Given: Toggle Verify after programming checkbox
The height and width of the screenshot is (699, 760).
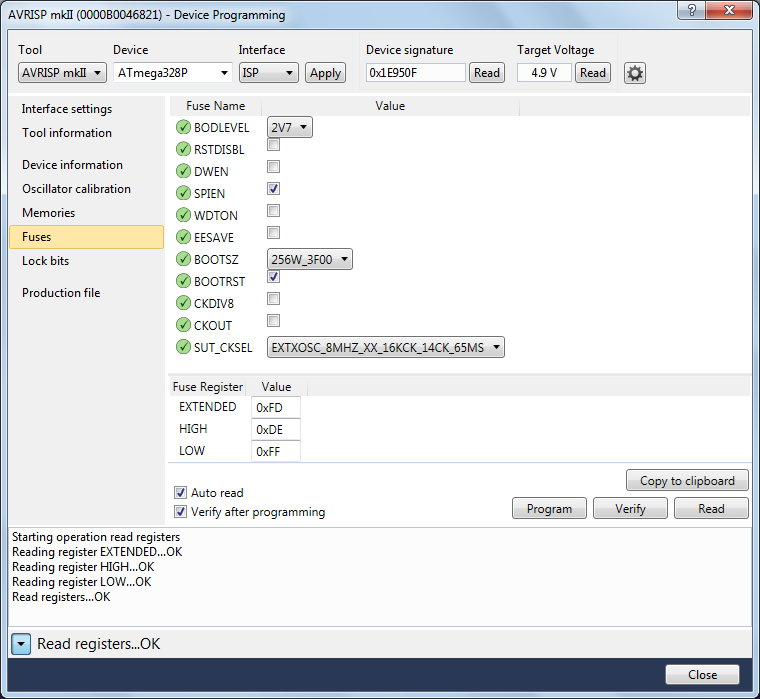Looking at the screenshot, I should (x=181, y=512).
